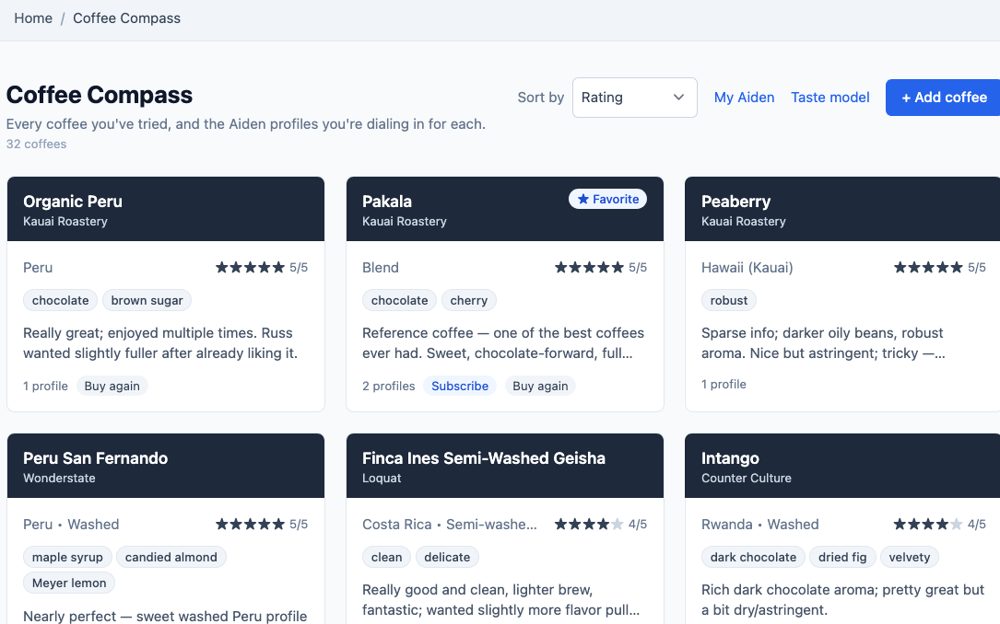The width and height of the screenshot is (1000, 624).
Task: Open the Peru San Fernando card header
Action: point(166,466)
